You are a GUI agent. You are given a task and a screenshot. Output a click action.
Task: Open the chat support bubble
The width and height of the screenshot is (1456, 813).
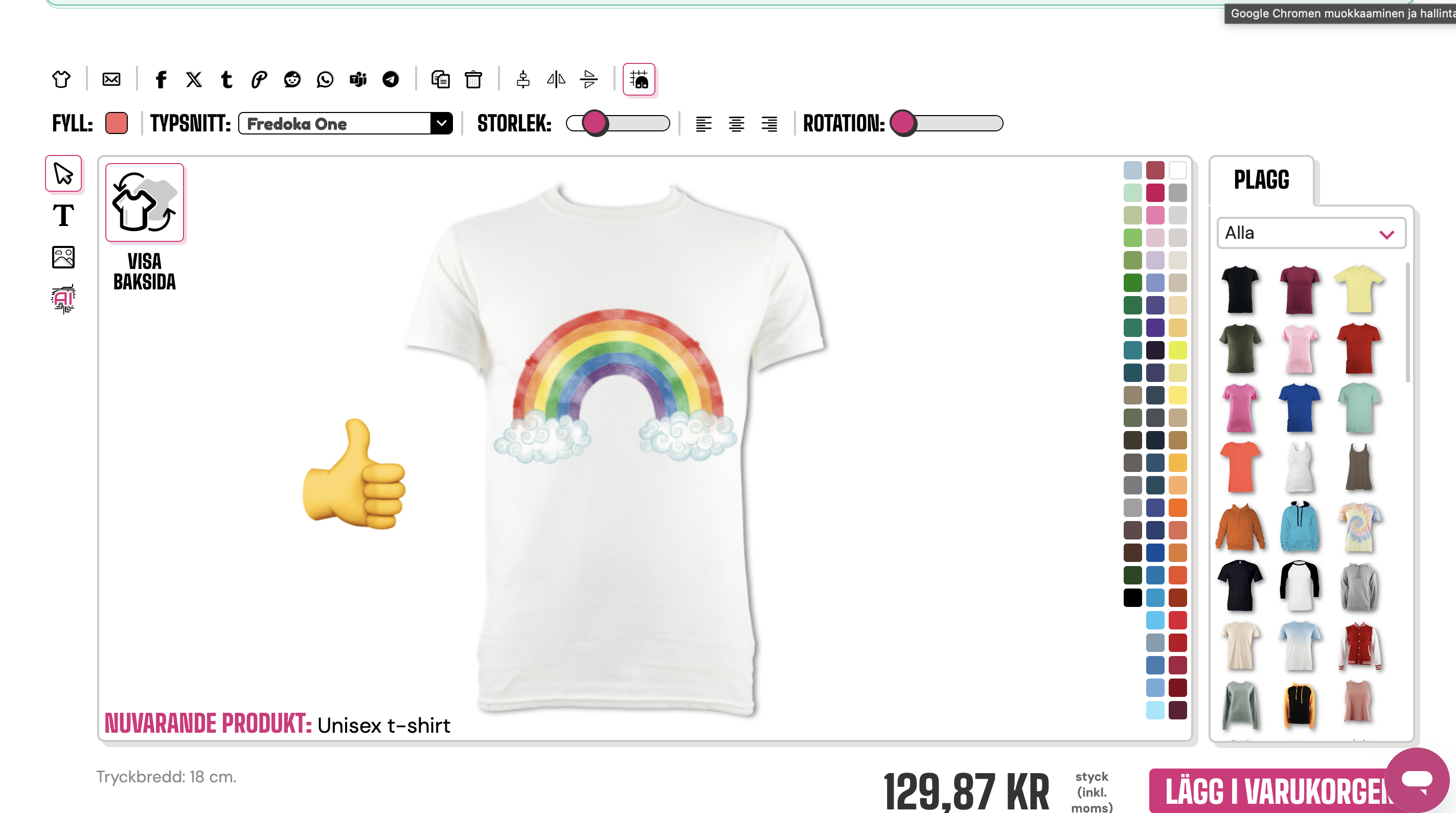pos(1417,780)
